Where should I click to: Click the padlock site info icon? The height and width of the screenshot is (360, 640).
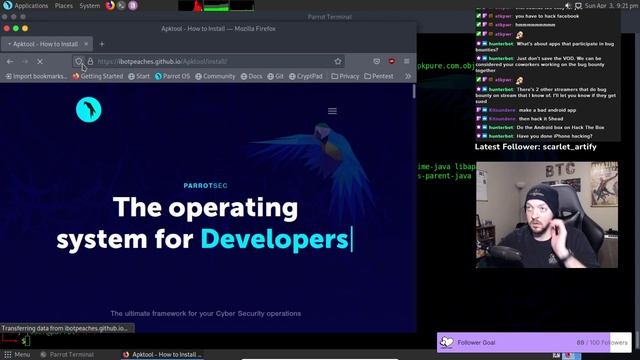tap(90, 61)
